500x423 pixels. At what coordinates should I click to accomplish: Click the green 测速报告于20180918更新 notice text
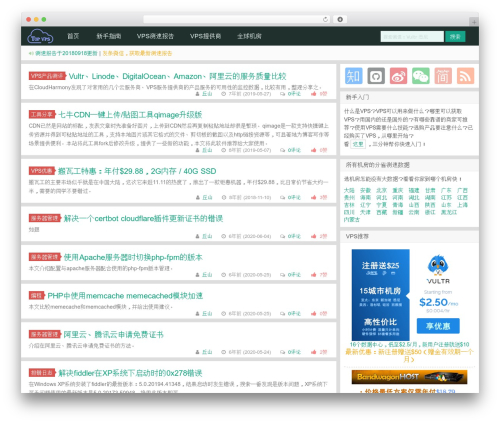pos(66,53)
